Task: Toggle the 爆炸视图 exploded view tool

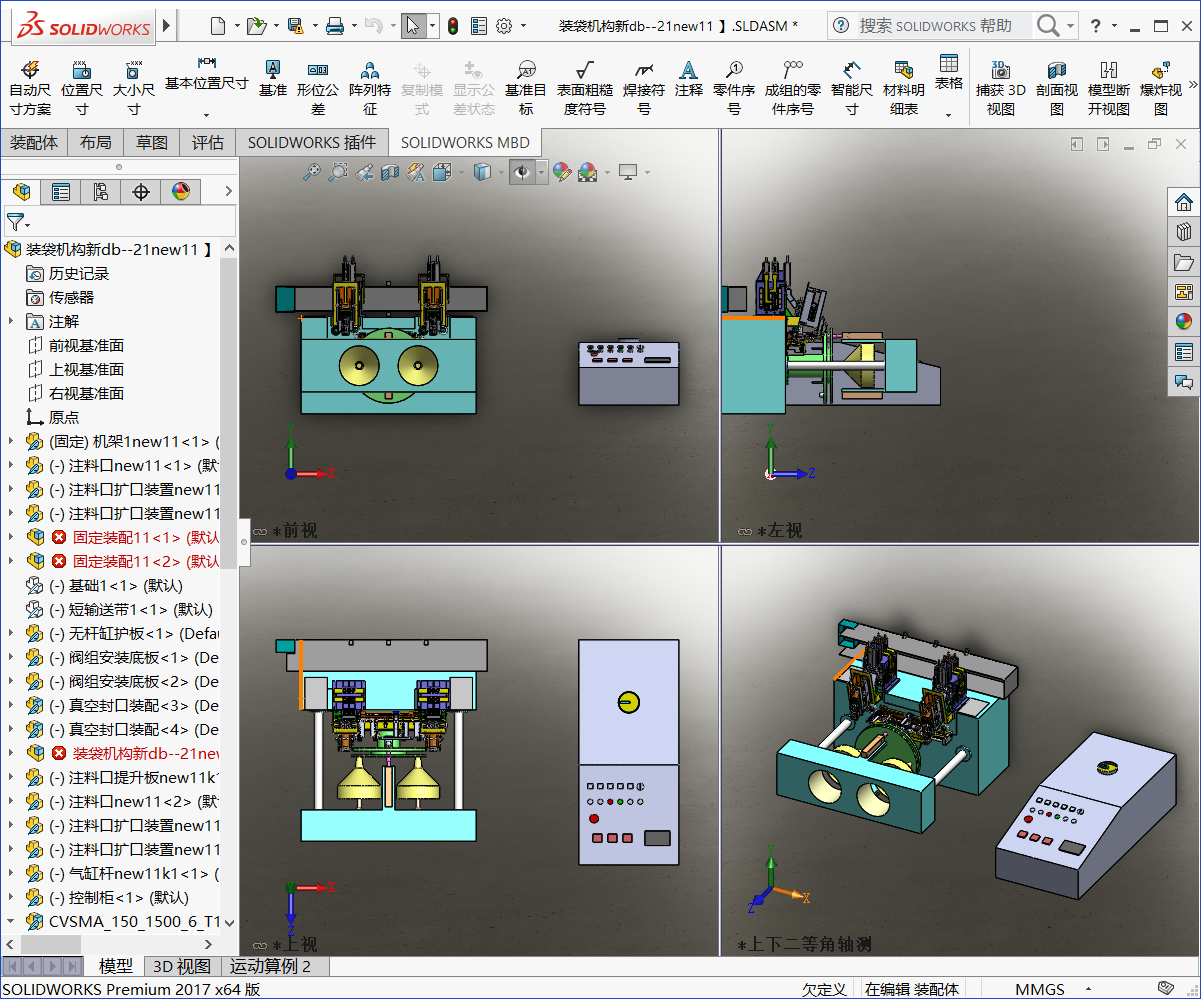Action: coord(1161,87)
